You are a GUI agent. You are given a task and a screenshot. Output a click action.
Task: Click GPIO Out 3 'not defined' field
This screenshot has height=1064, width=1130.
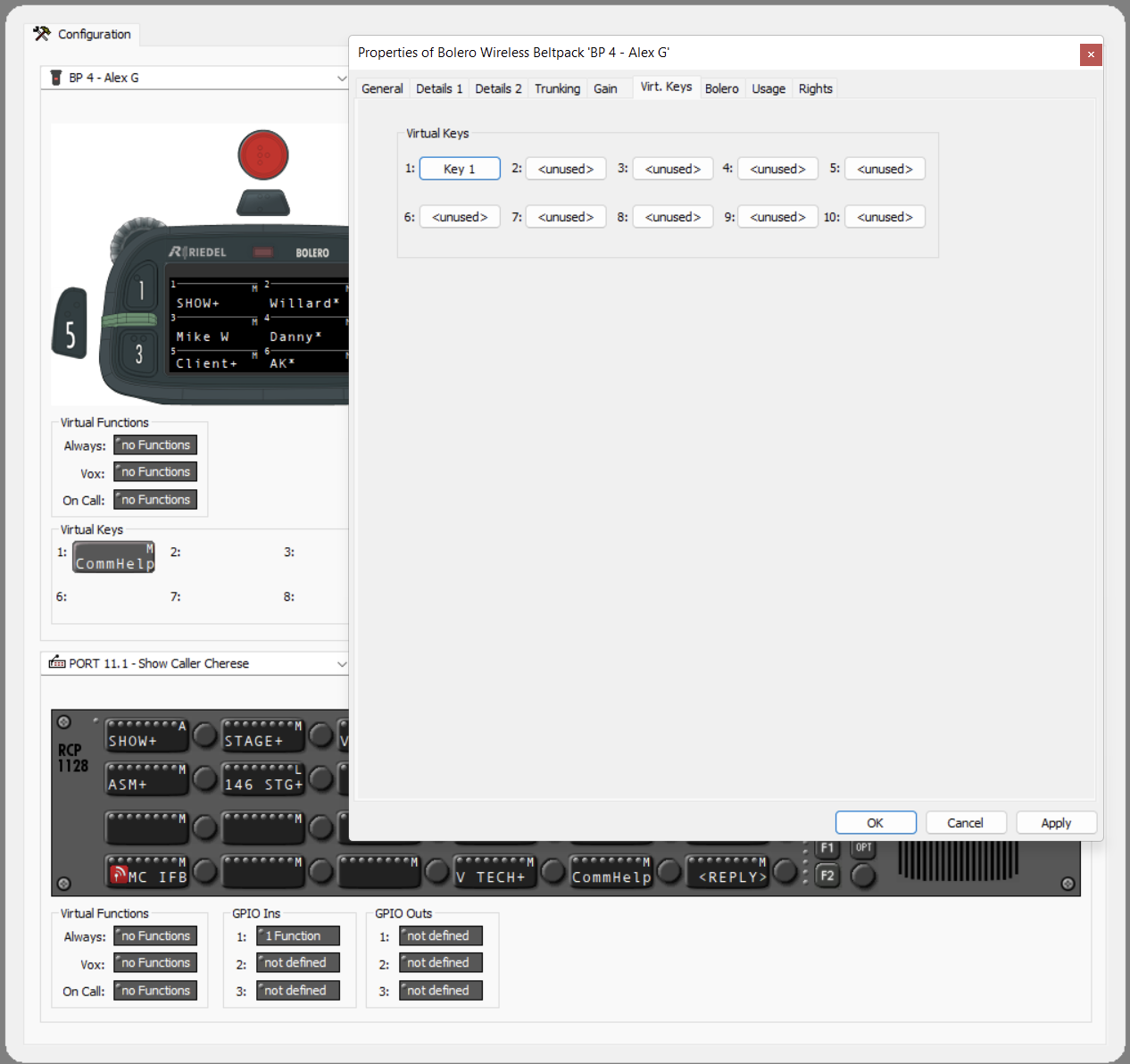441,990
